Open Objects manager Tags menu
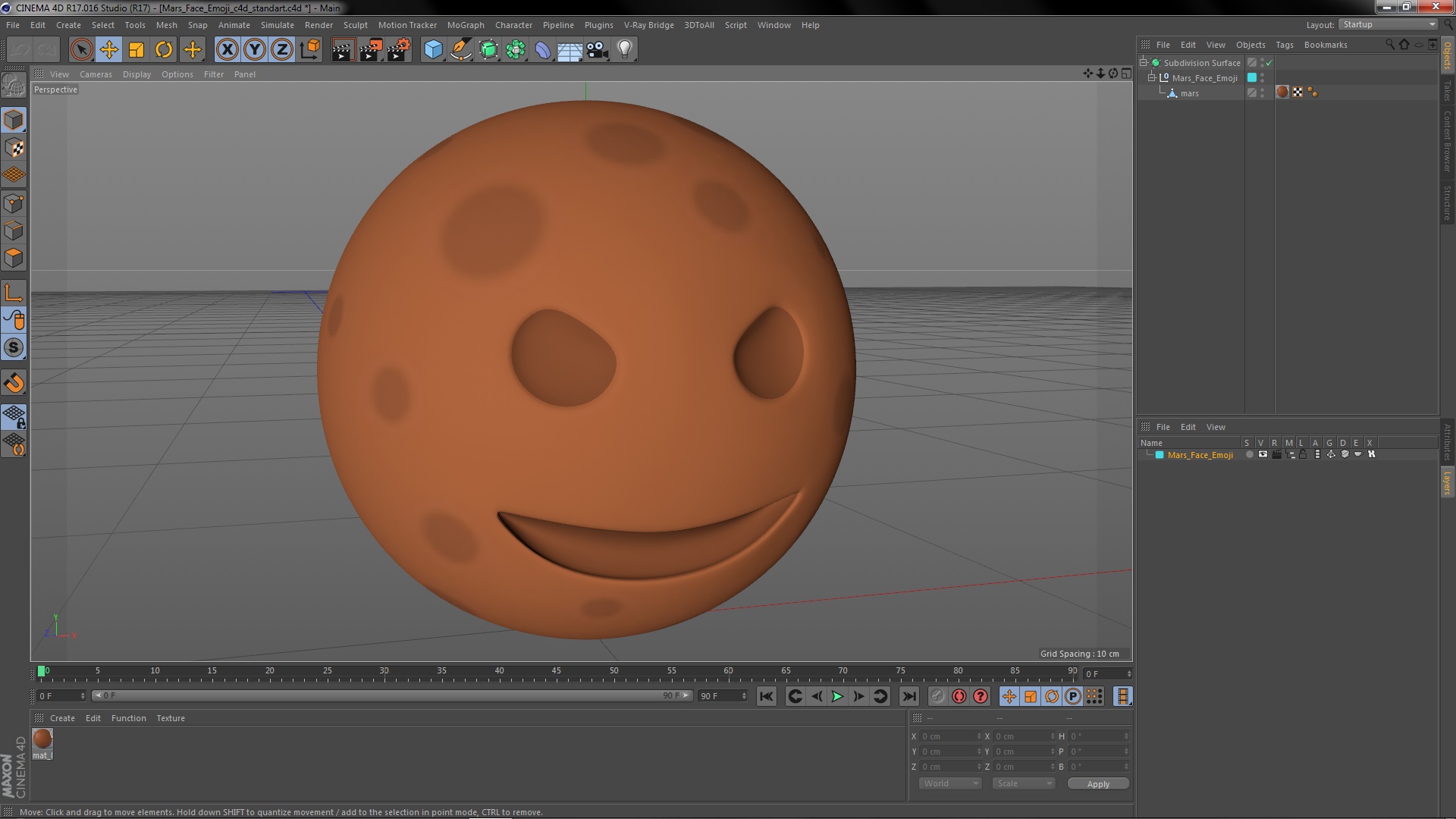 click(x=1284, y=45)
